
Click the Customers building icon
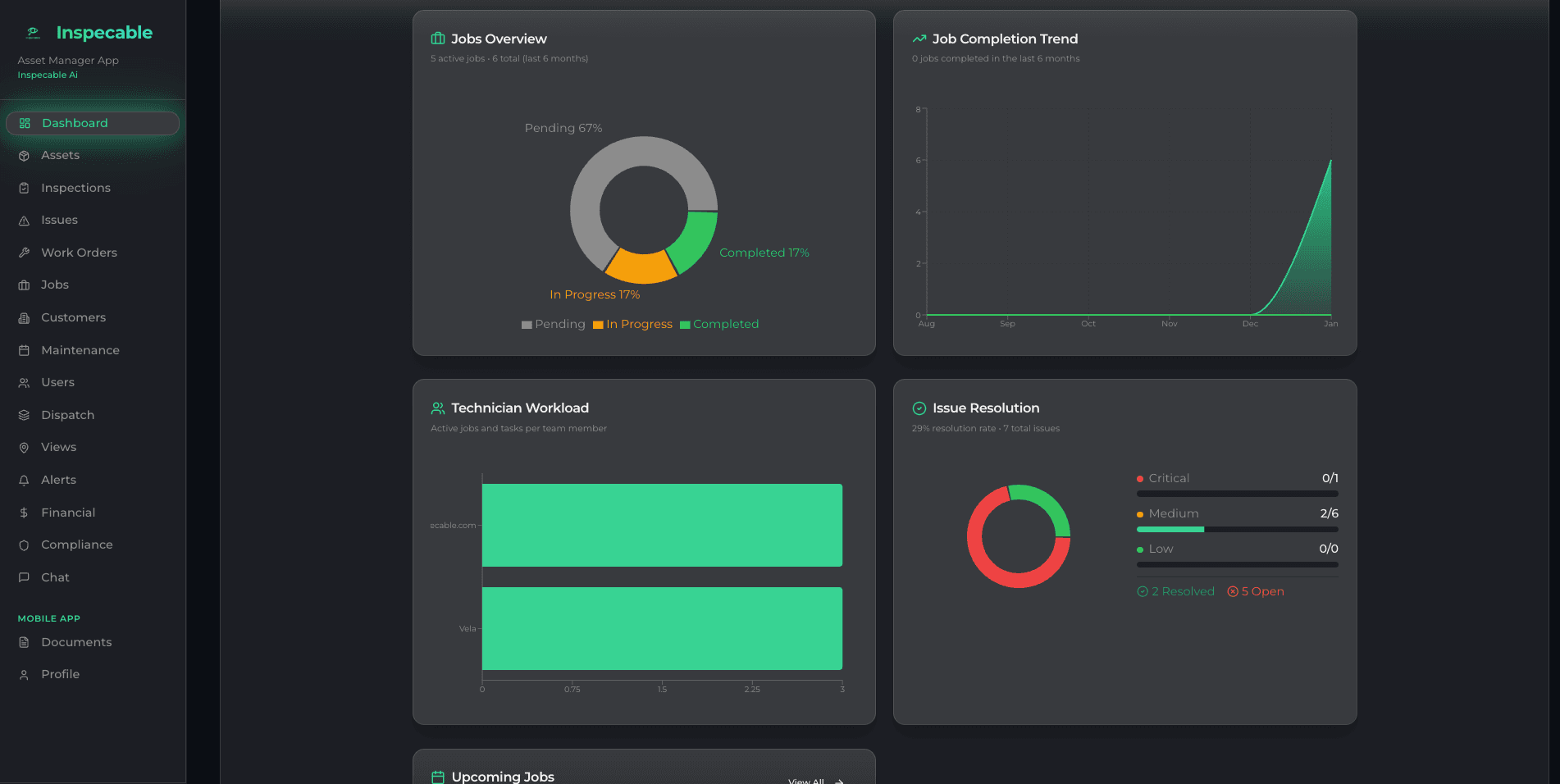[x=24, y=318]
